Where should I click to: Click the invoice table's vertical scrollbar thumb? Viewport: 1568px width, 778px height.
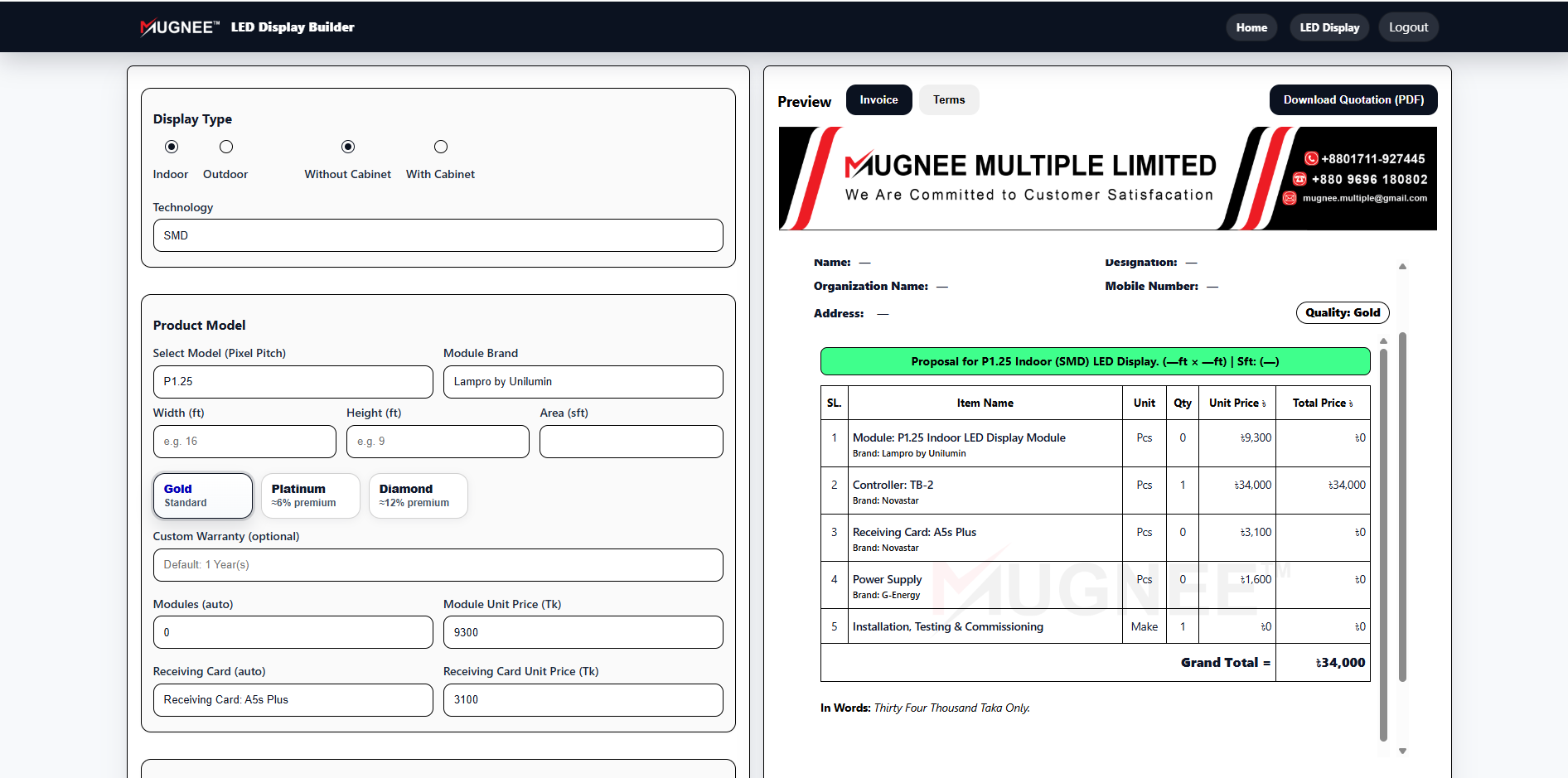tap(1383, 544)
